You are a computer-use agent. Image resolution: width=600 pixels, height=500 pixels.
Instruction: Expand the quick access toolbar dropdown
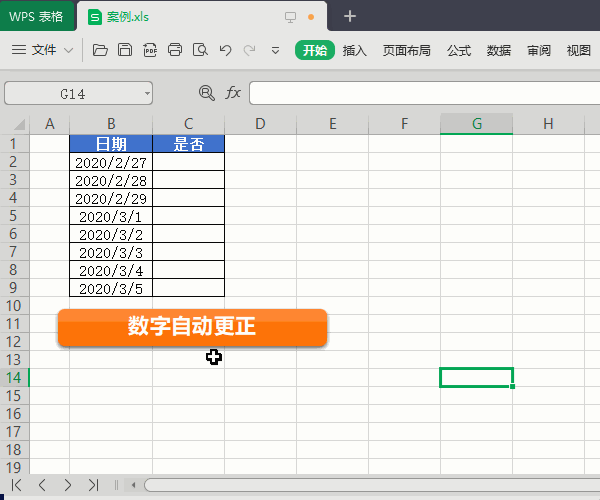(x=275, y=50)
